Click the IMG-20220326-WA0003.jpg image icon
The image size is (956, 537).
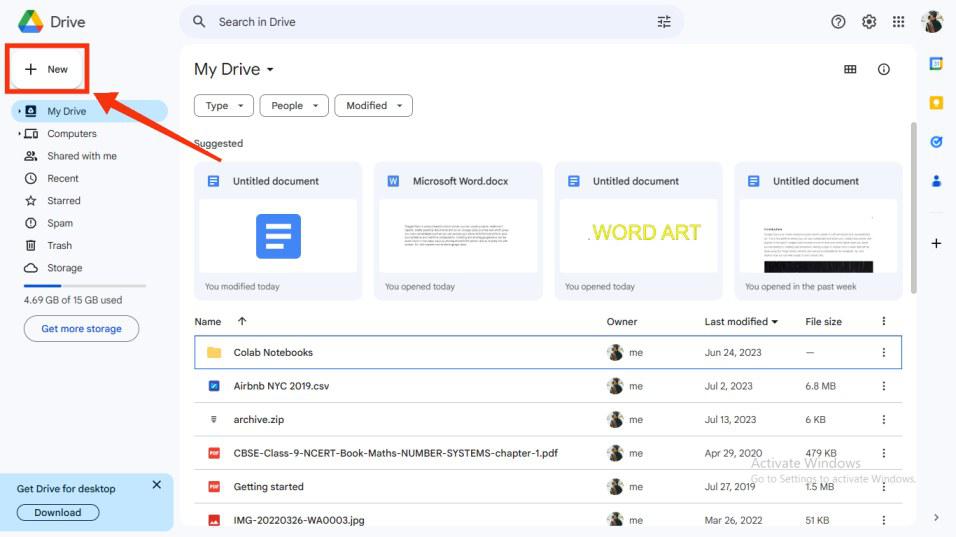214,520
